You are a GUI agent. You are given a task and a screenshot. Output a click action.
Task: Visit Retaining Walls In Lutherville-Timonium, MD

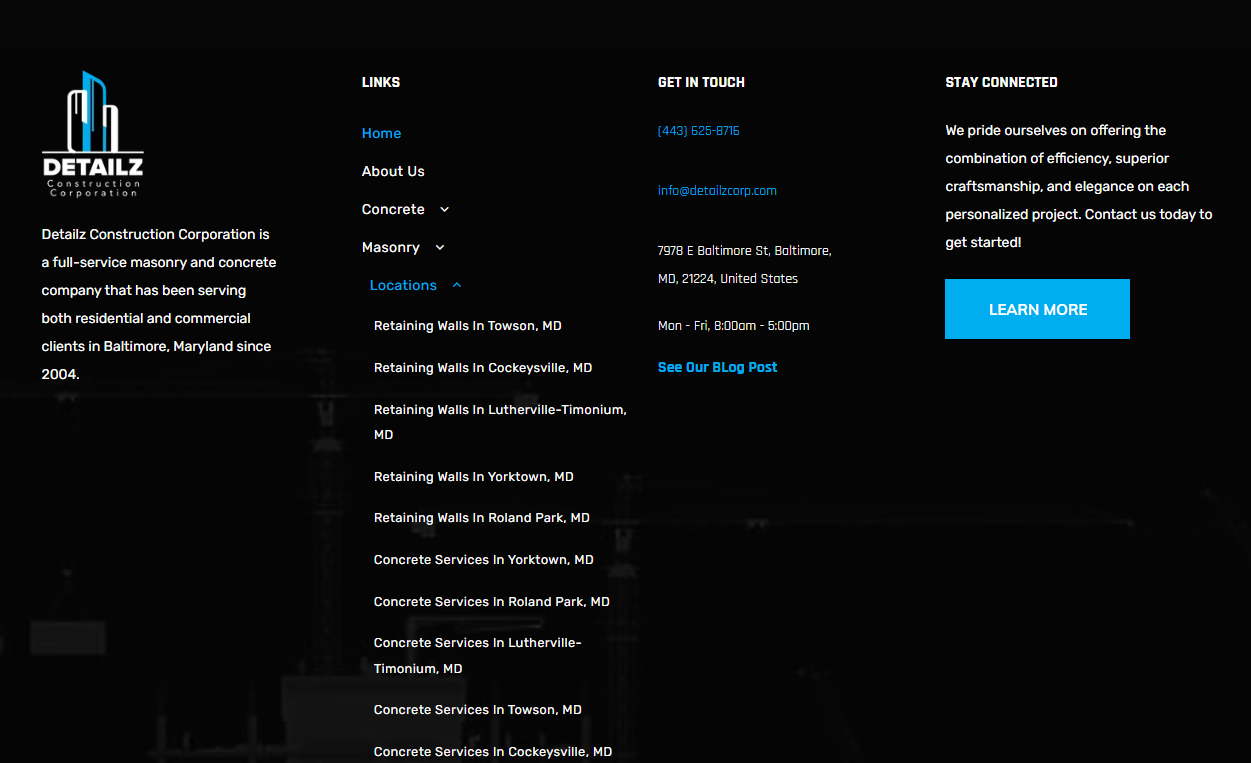[499, 410]
